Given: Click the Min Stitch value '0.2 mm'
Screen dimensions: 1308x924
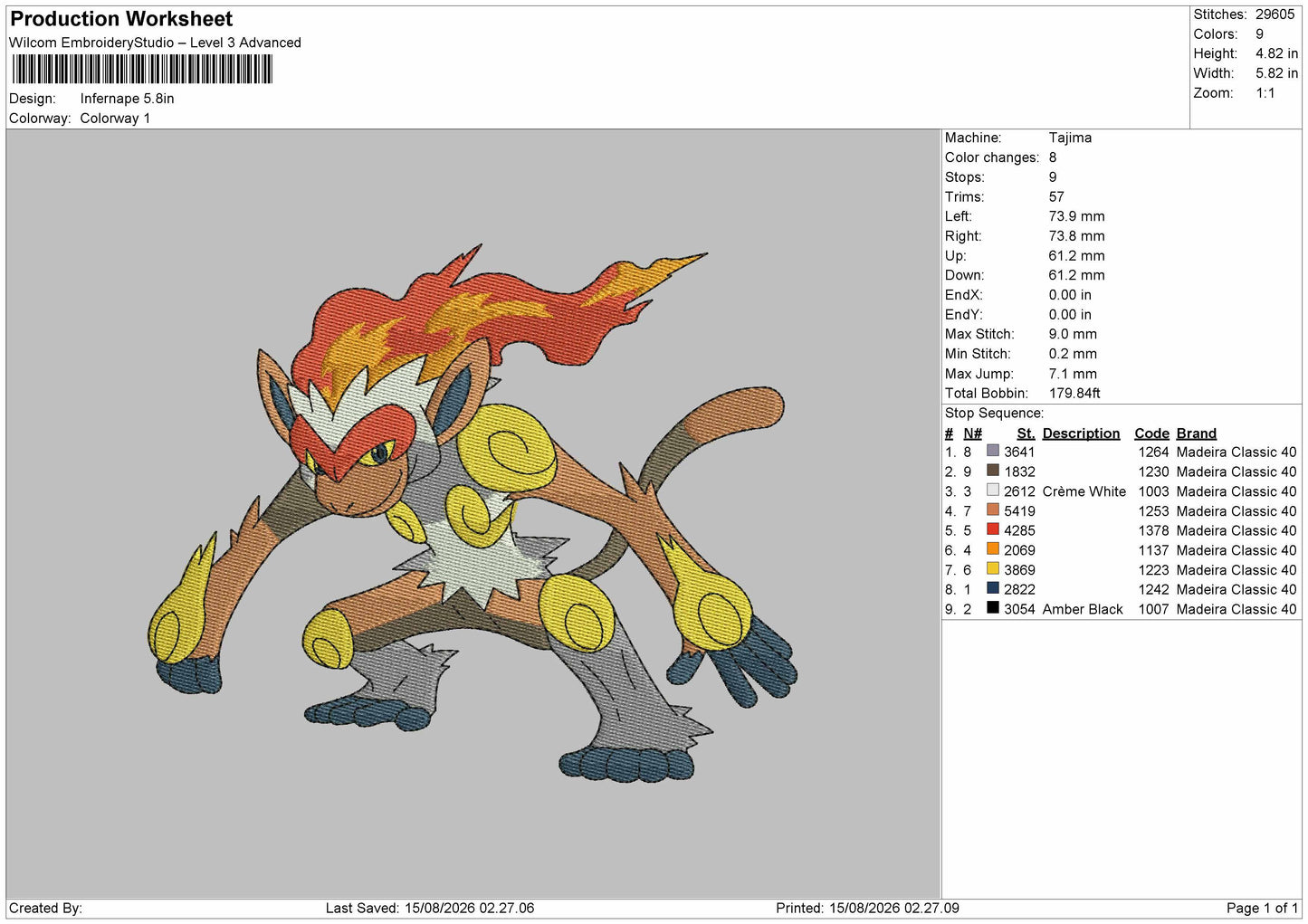Looking at the screenshot, I should point(1073,354).
